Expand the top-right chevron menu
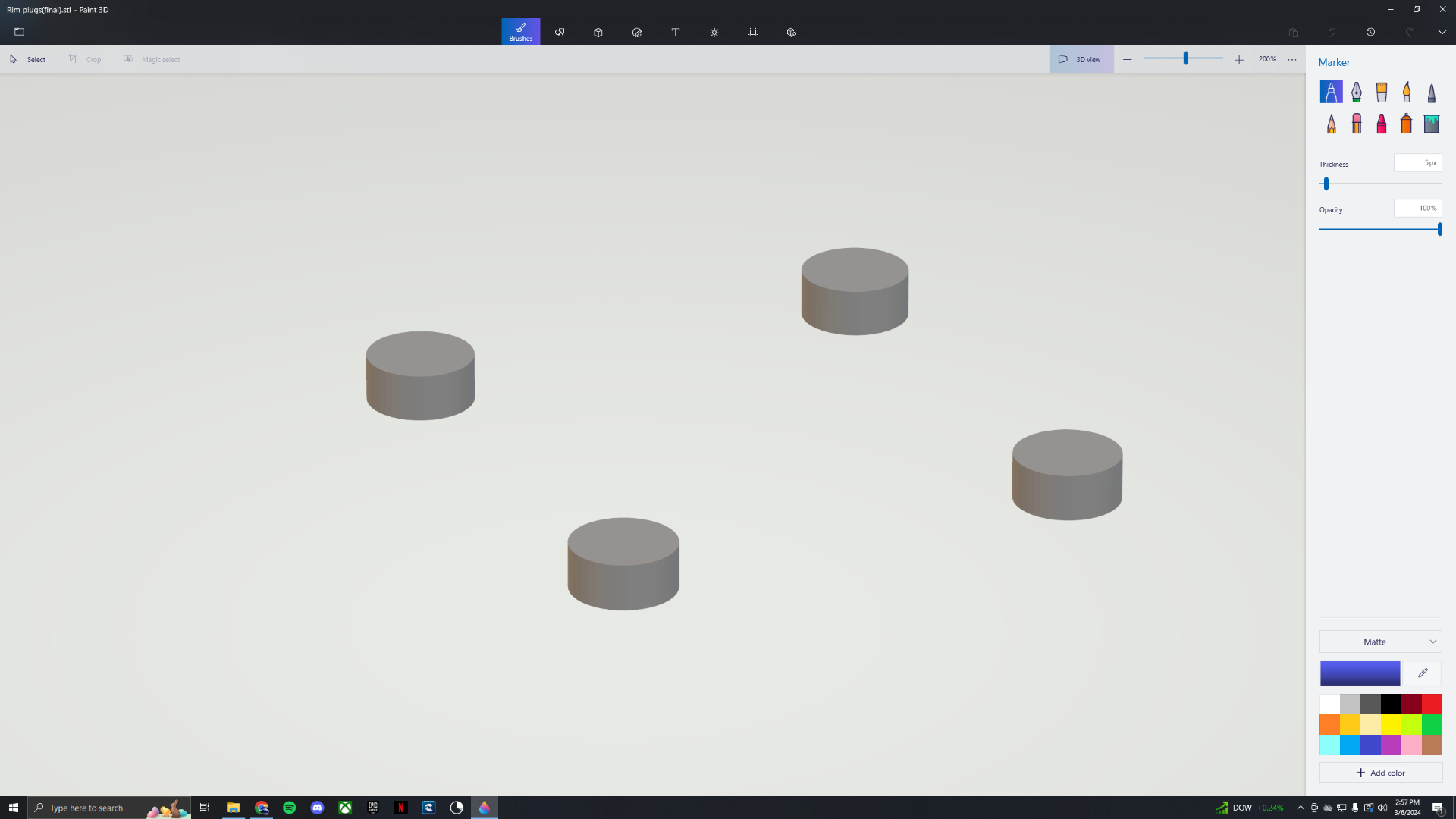This screenshot has width=1456, height=819. pos(1442,32)
